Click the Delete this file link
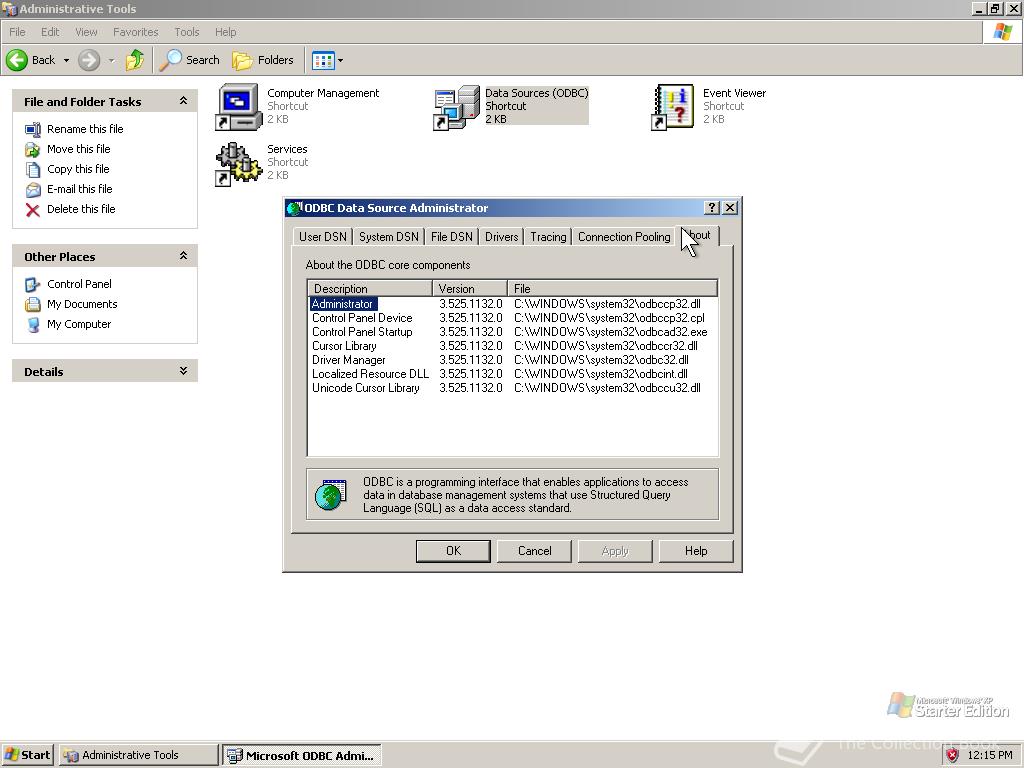 (x=81, y=210)
